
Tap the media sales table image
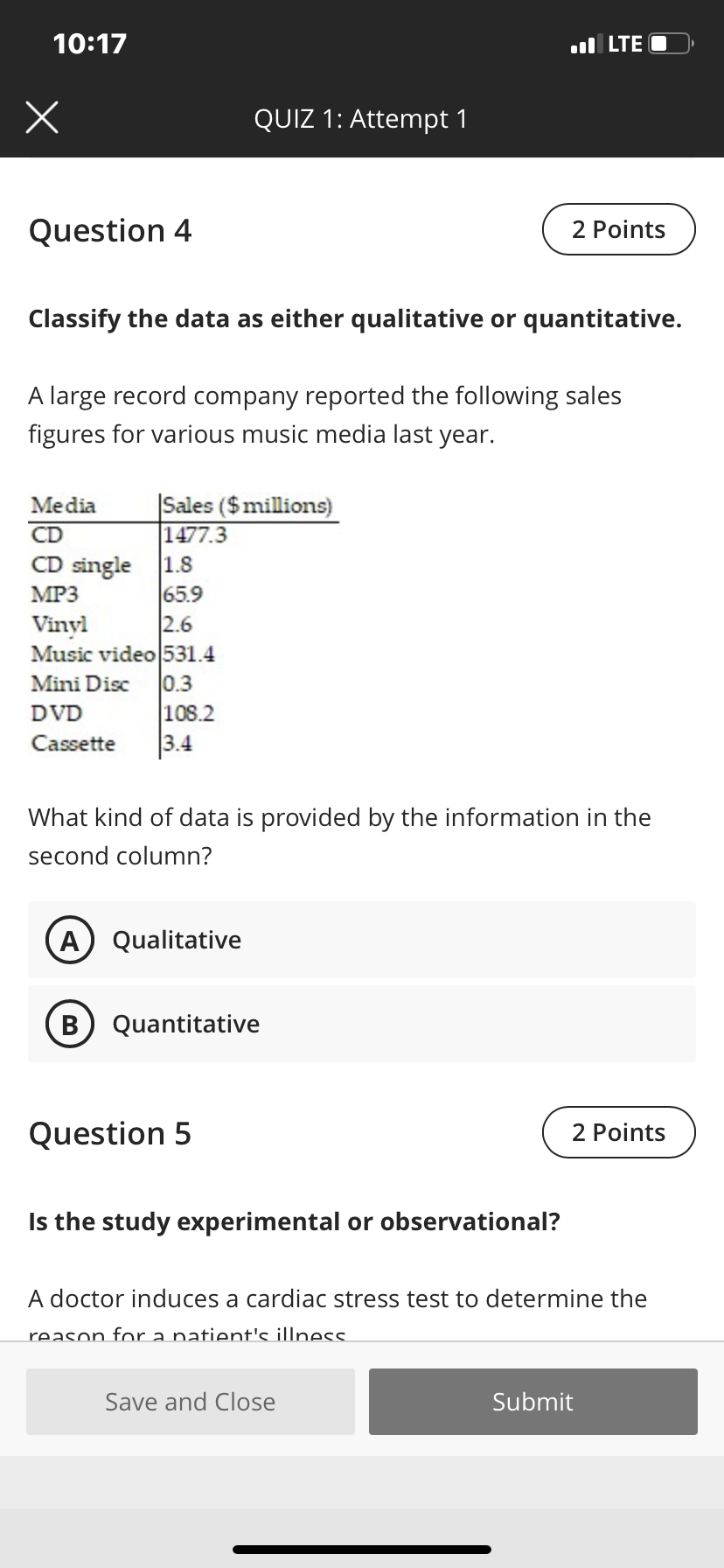[184, 625]
